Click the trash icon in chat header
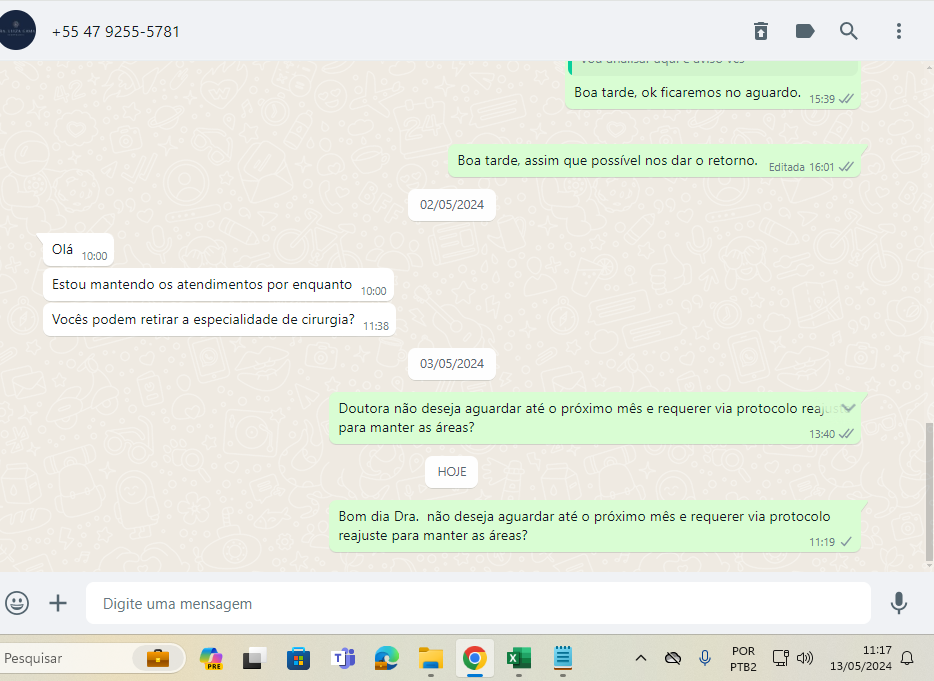 pyautogui.click(x=761, y=31)
